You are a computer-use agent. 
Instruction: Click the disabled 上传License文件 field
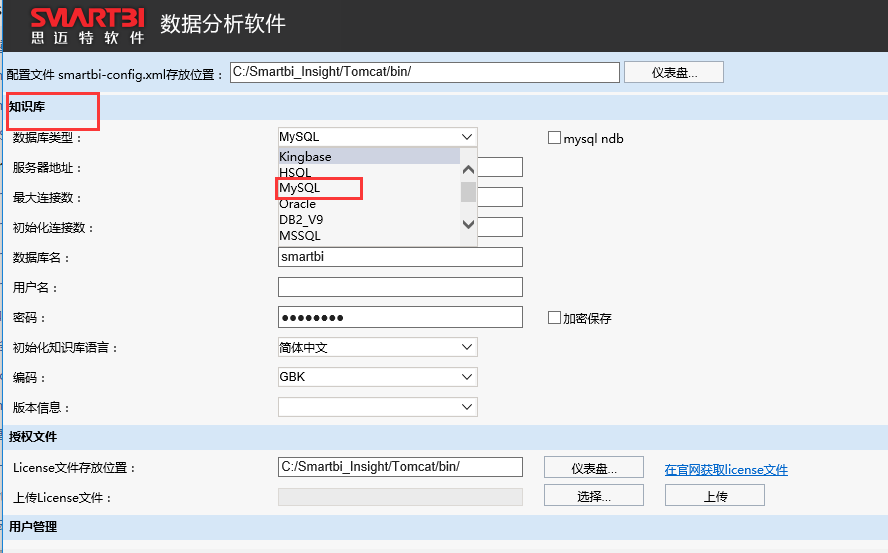(x=400, y=497)
